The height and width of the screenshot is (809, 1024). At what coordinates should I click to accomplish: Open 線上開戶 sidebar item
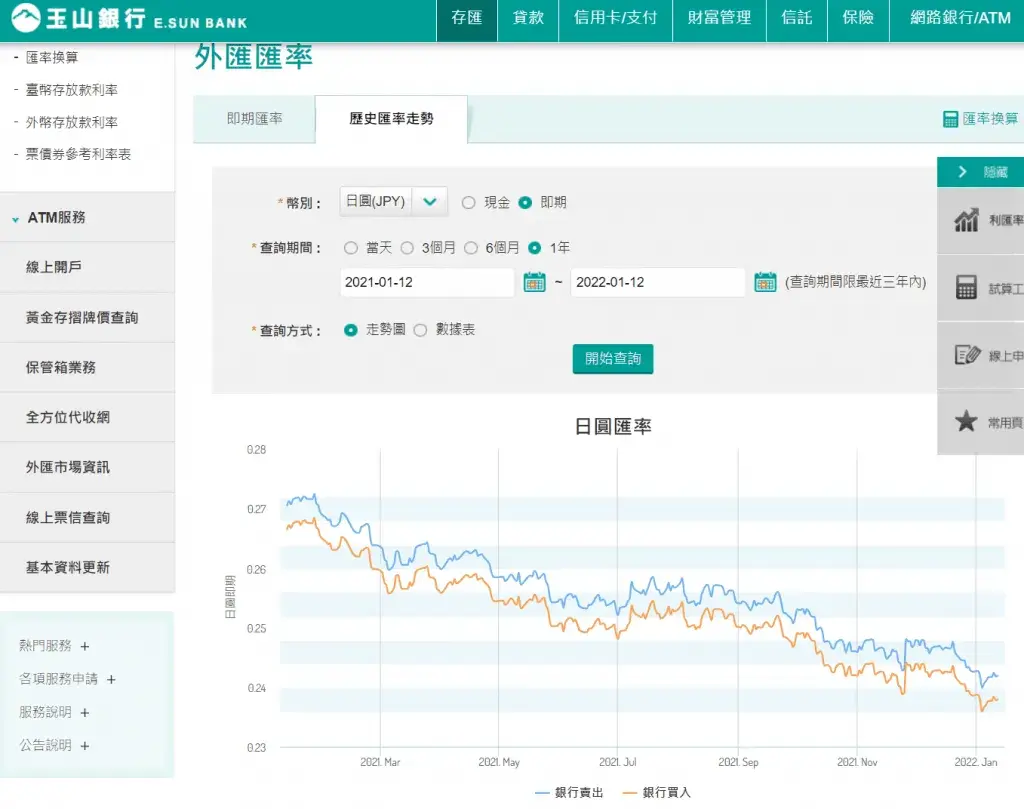coord(88,267)
